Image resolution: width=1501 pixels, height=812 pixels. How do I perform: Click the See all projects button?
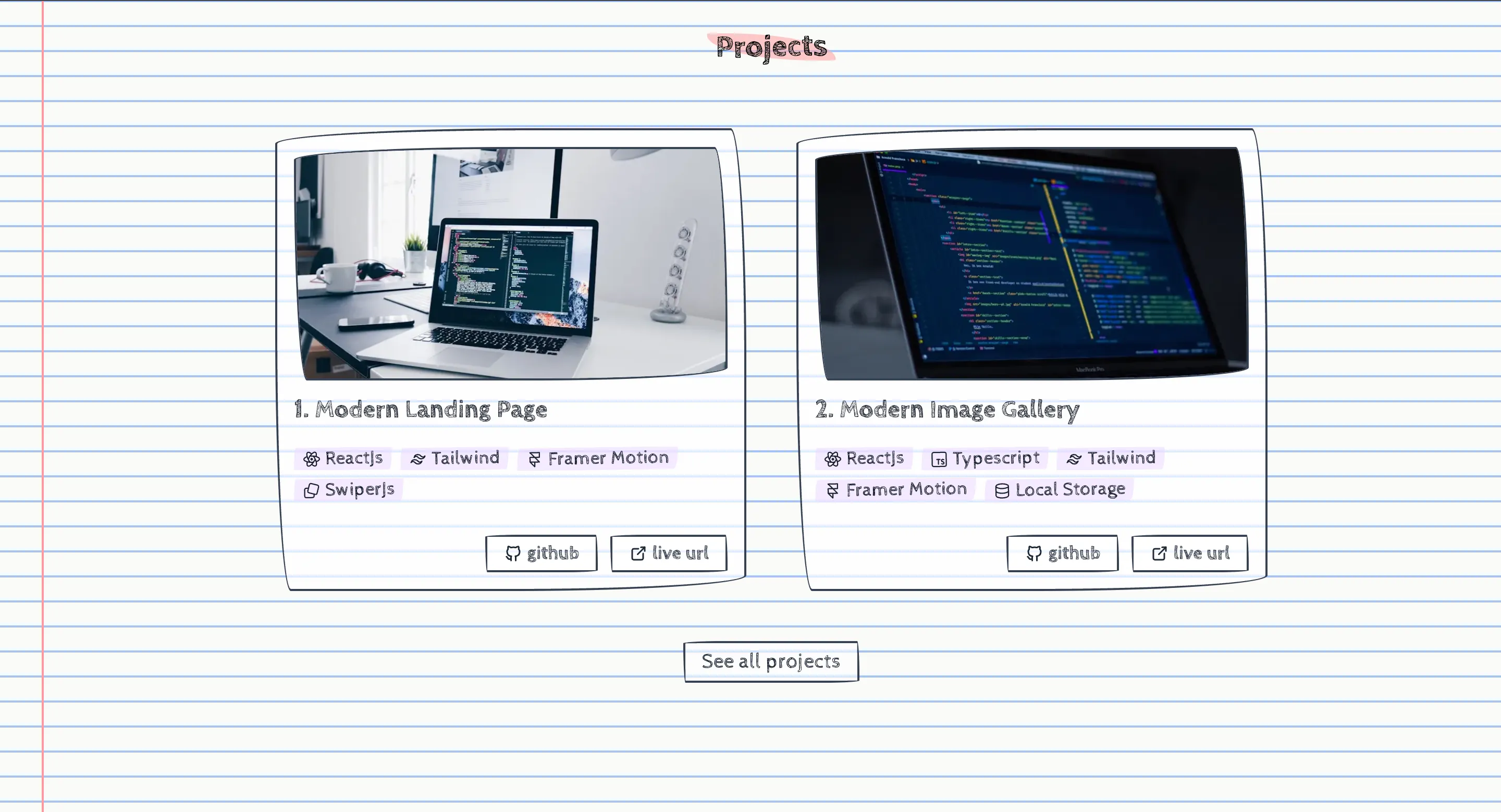pos(771,661)
